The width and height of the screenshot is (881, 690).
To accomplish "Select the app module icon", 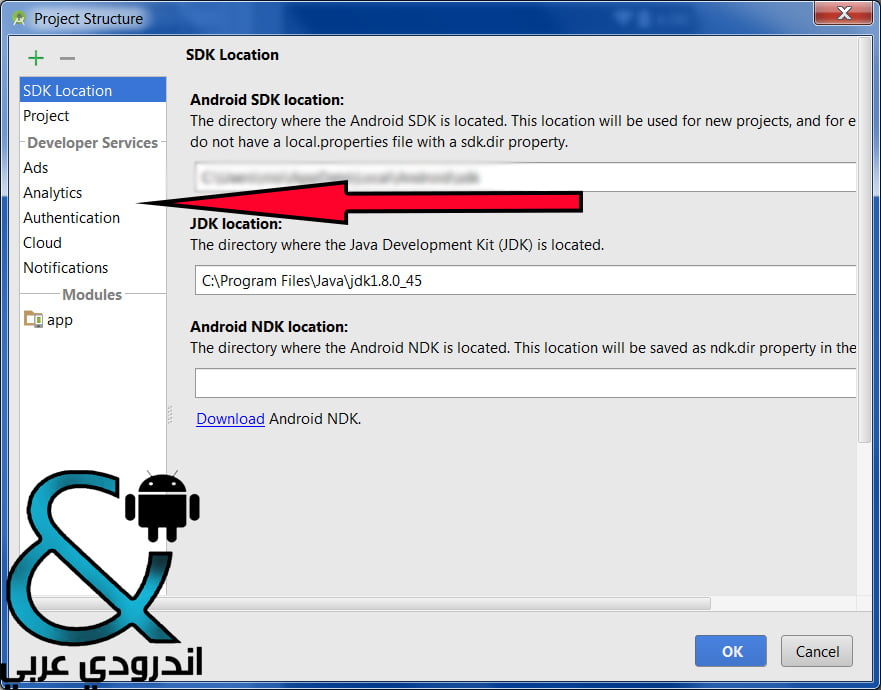I will 33,319.
